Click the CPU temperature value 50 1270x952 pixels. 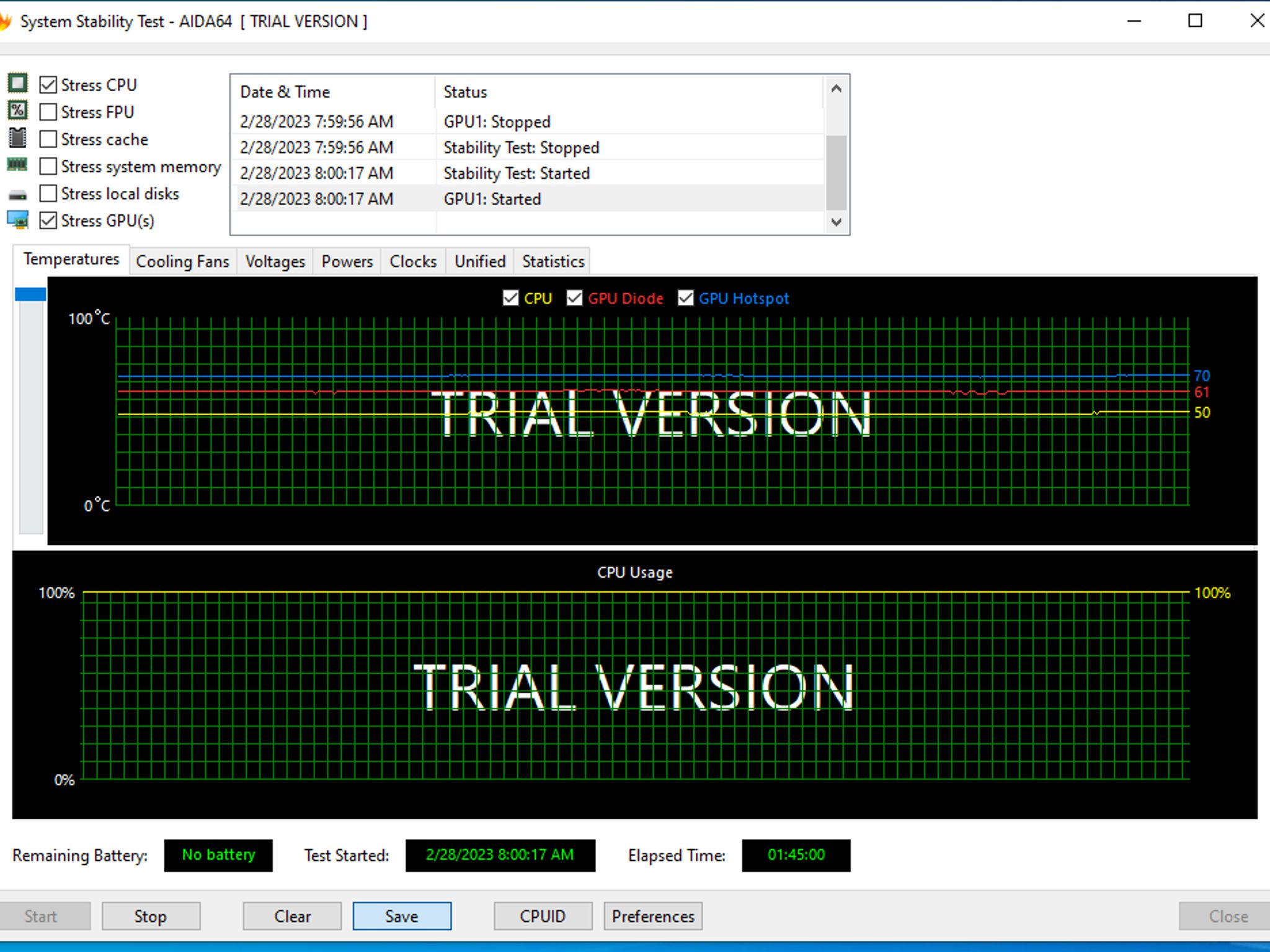click(1202, 413)
